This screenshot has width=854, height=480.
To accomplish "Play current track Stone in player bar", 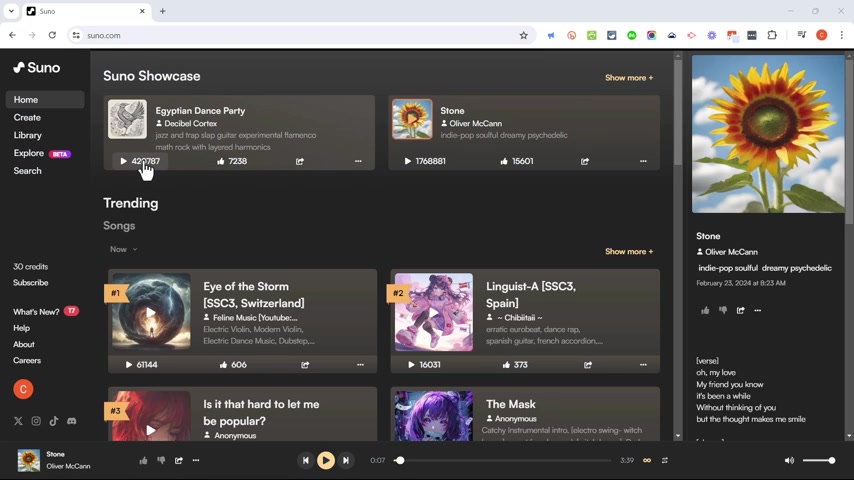I will pyautogui.click(x=326, y=460).
